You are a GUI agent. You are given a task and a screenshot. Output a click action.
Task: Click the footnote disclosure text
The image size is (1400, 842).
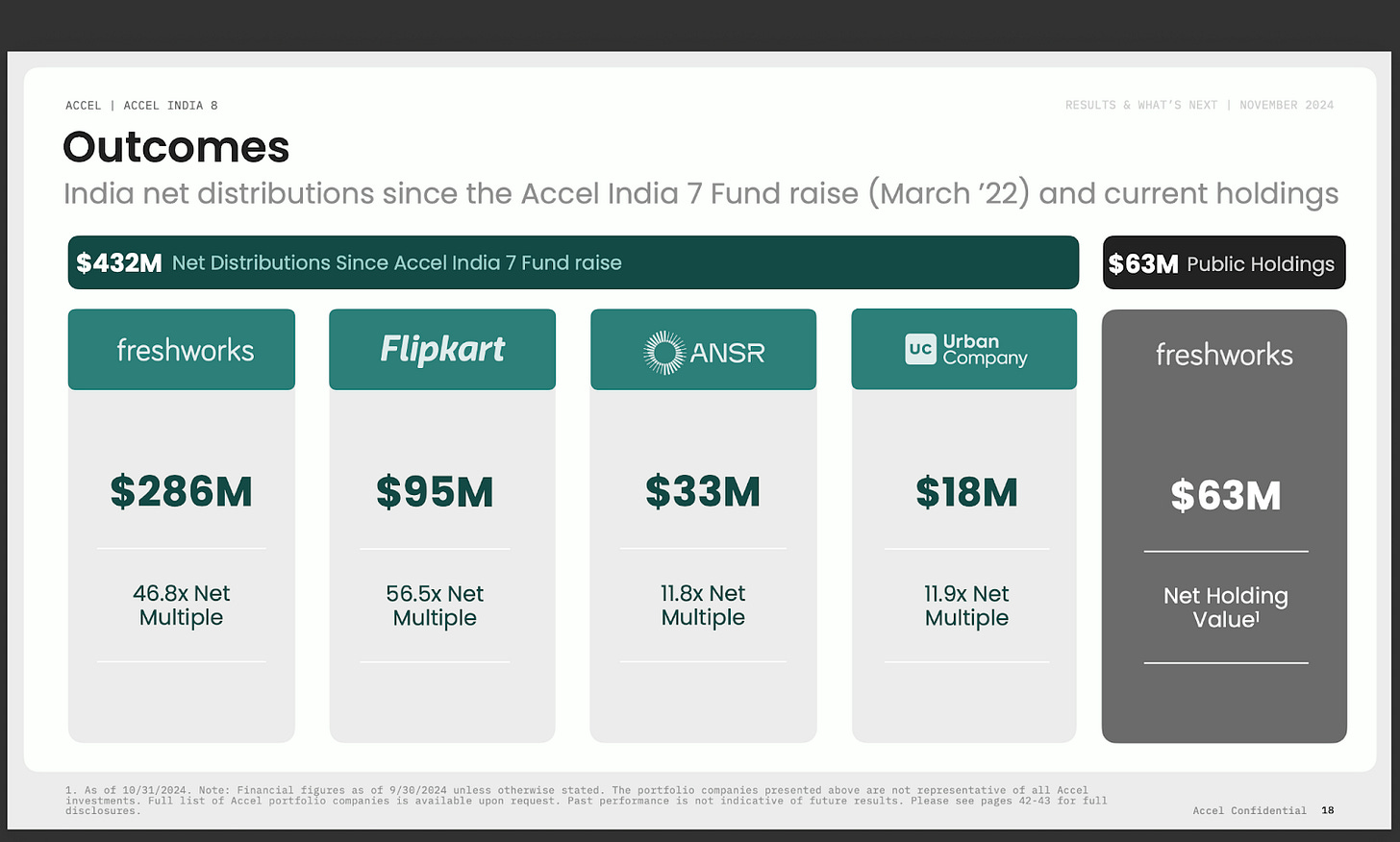587,801
